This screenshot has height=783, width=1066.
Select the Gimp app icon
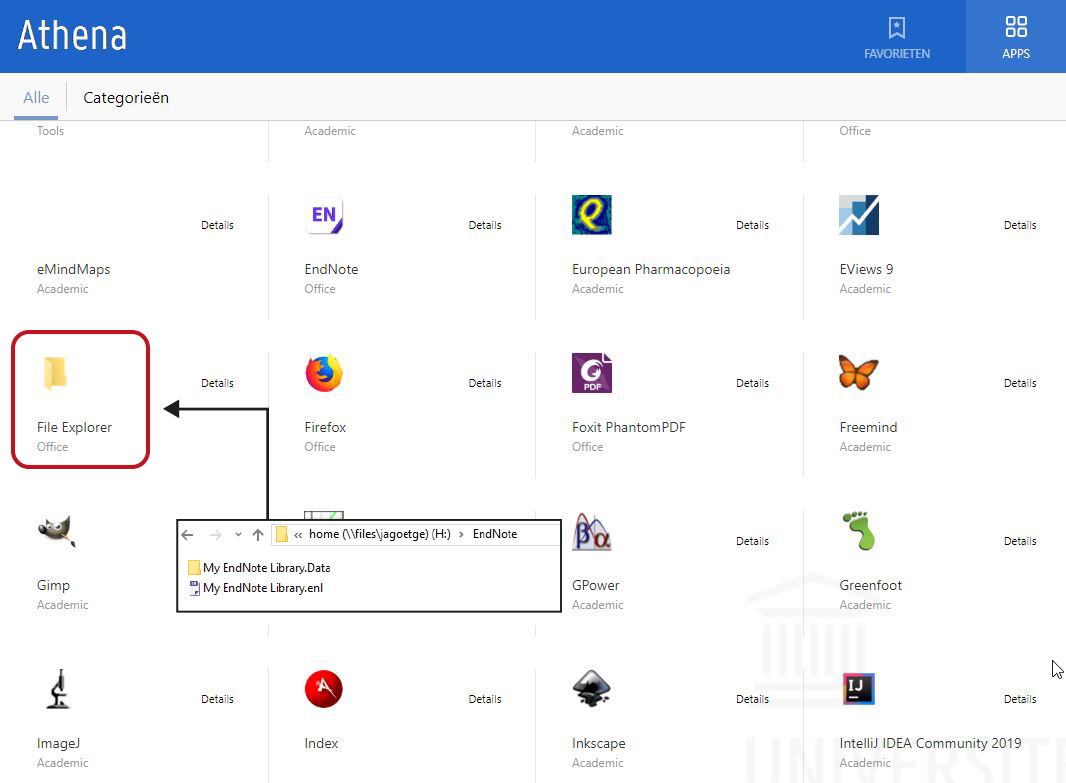[56, 532]
